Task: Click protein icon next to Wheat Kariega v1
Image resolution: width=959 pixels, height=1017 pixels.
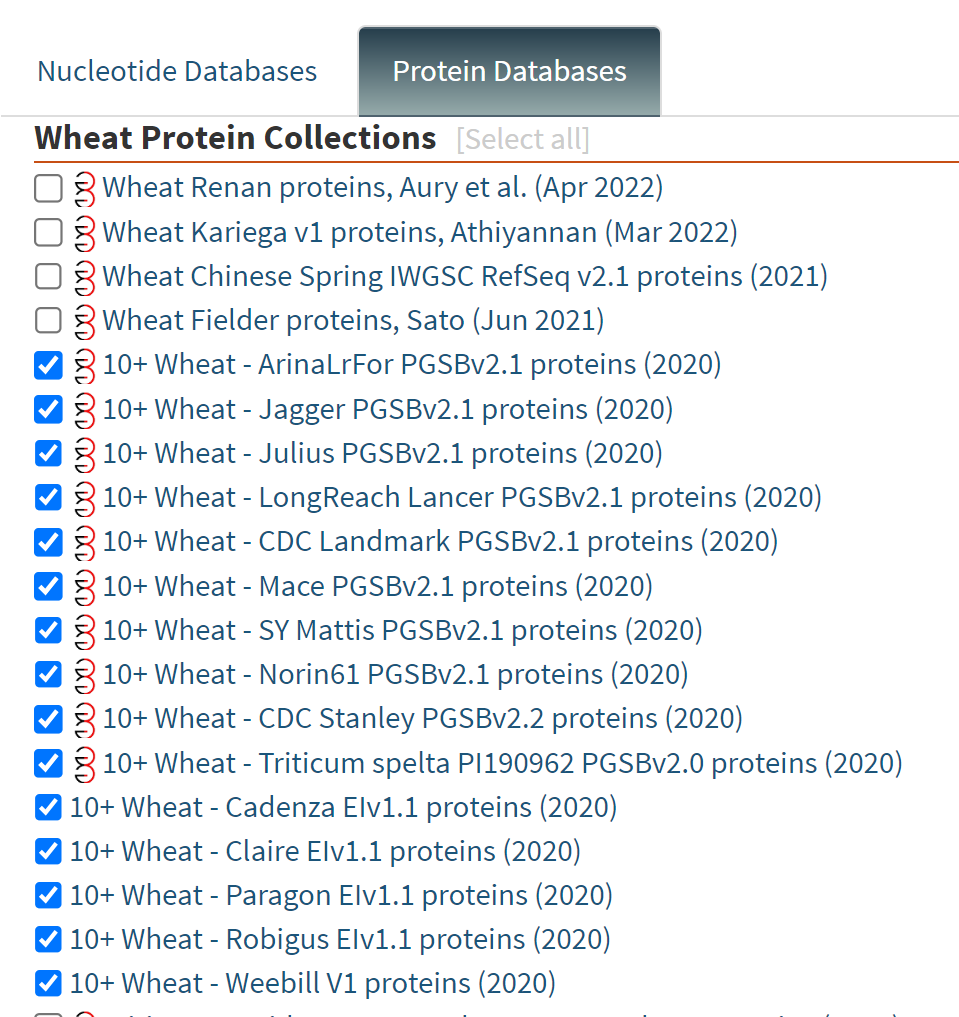Action: [x=85, y=233]
